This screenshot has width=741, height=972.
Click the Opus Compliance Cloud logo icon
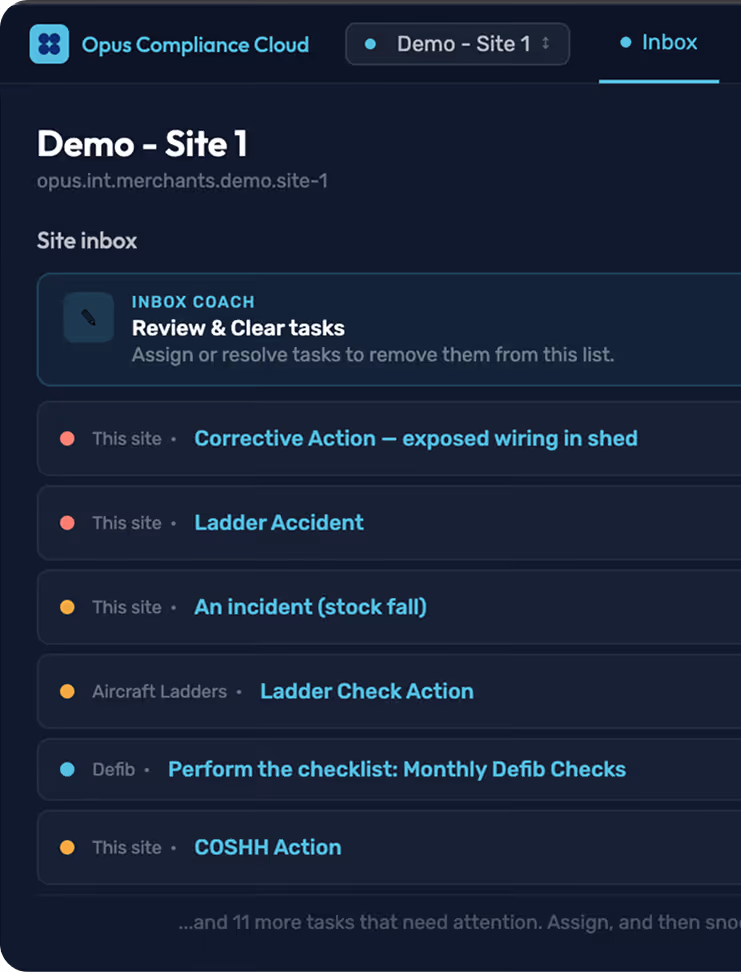49,44
